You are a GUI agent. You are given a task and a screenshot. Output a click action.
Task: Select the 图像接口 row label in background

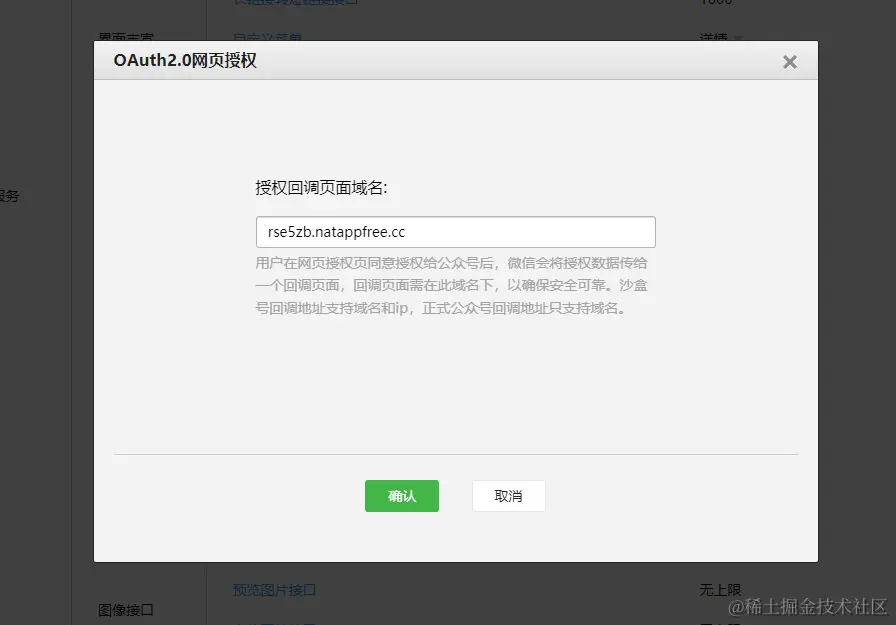(126, 610)
